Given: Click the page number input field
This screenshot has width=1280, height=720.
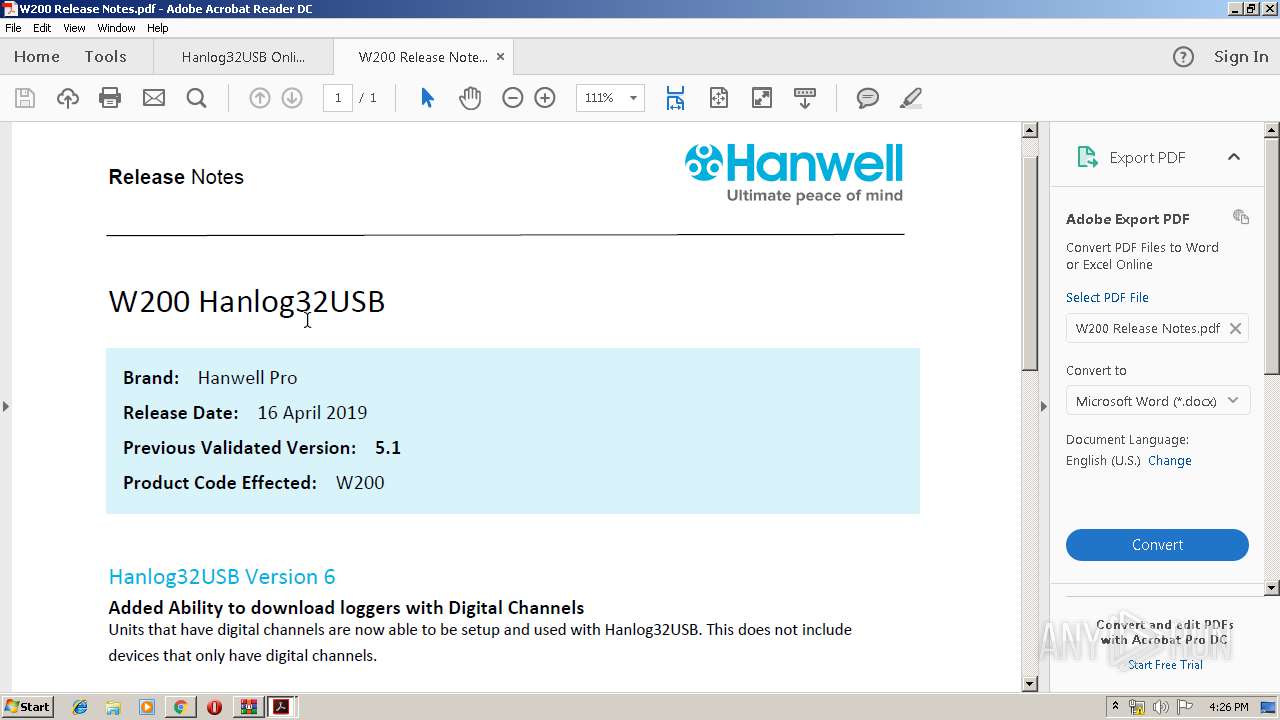Looking at the screenshot, I should click(x=338, y=98).
